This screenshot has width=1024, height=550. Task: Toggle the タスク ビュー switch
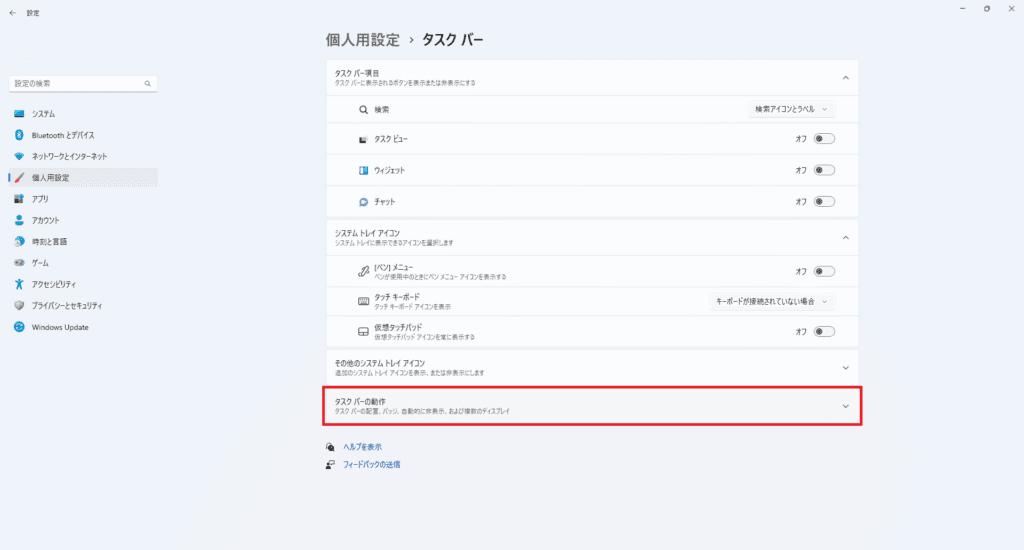tap(824, 139)
